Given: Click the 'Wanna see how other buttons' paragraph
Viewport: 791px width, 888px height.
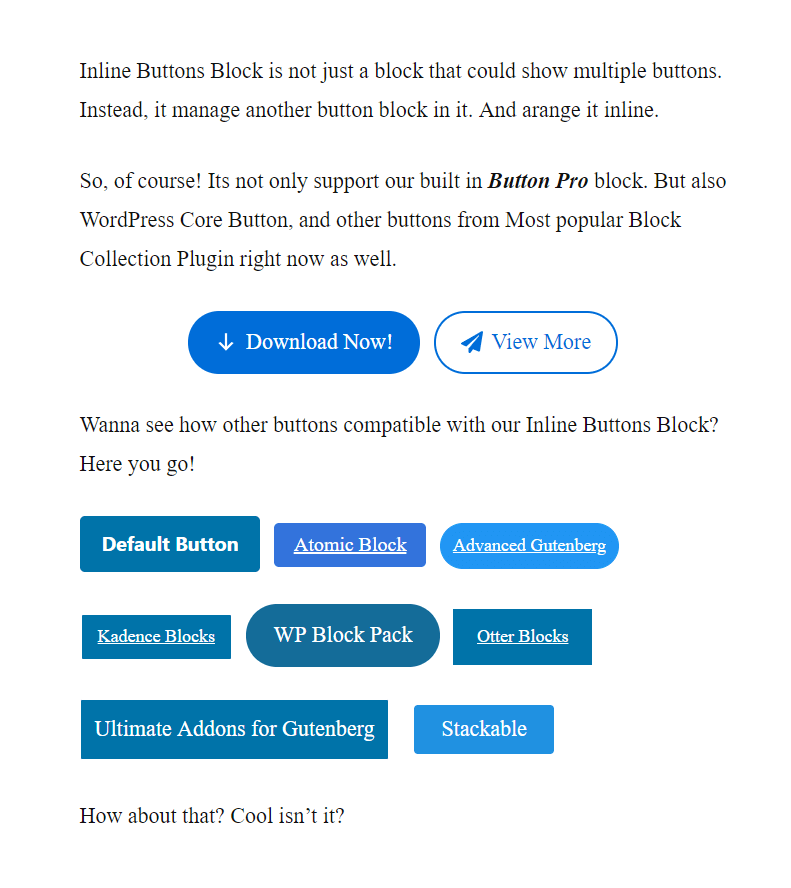Looking at the screenshot, I should (x=399, y=445).
